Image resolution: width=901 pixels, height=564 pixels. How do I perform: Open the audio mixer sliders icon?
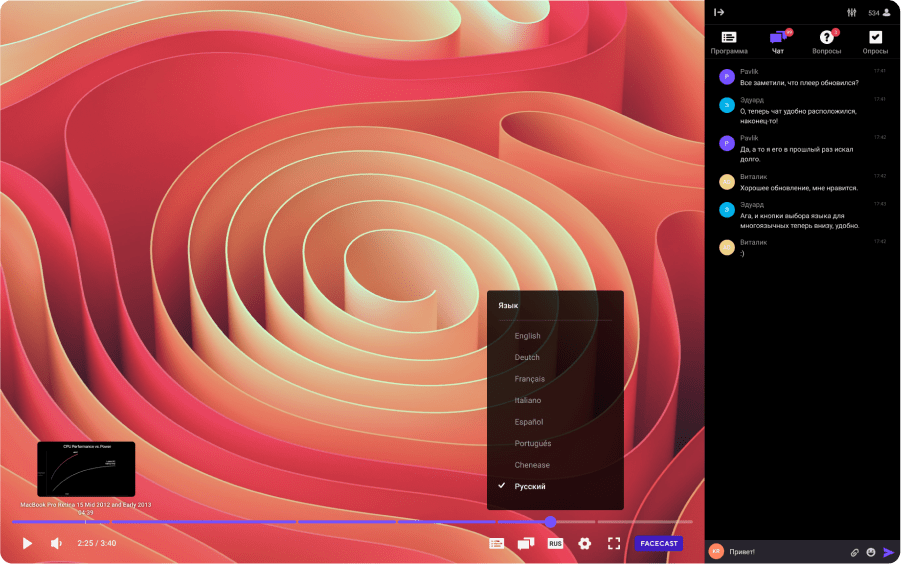pos(851,12)
